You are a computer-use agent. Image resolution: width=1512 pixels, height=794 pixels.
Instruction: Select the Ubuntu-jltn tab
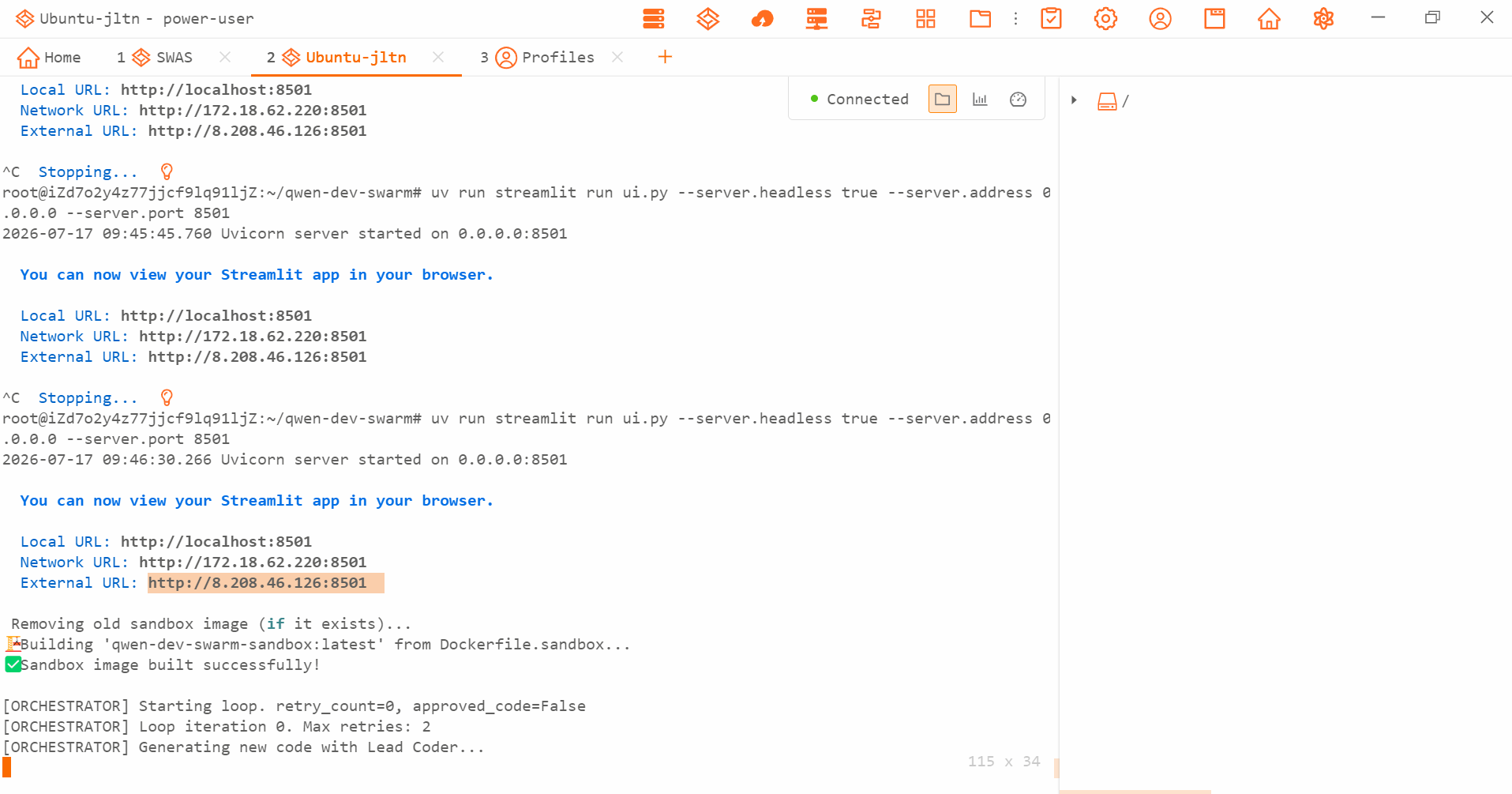(x=337, y=57)
